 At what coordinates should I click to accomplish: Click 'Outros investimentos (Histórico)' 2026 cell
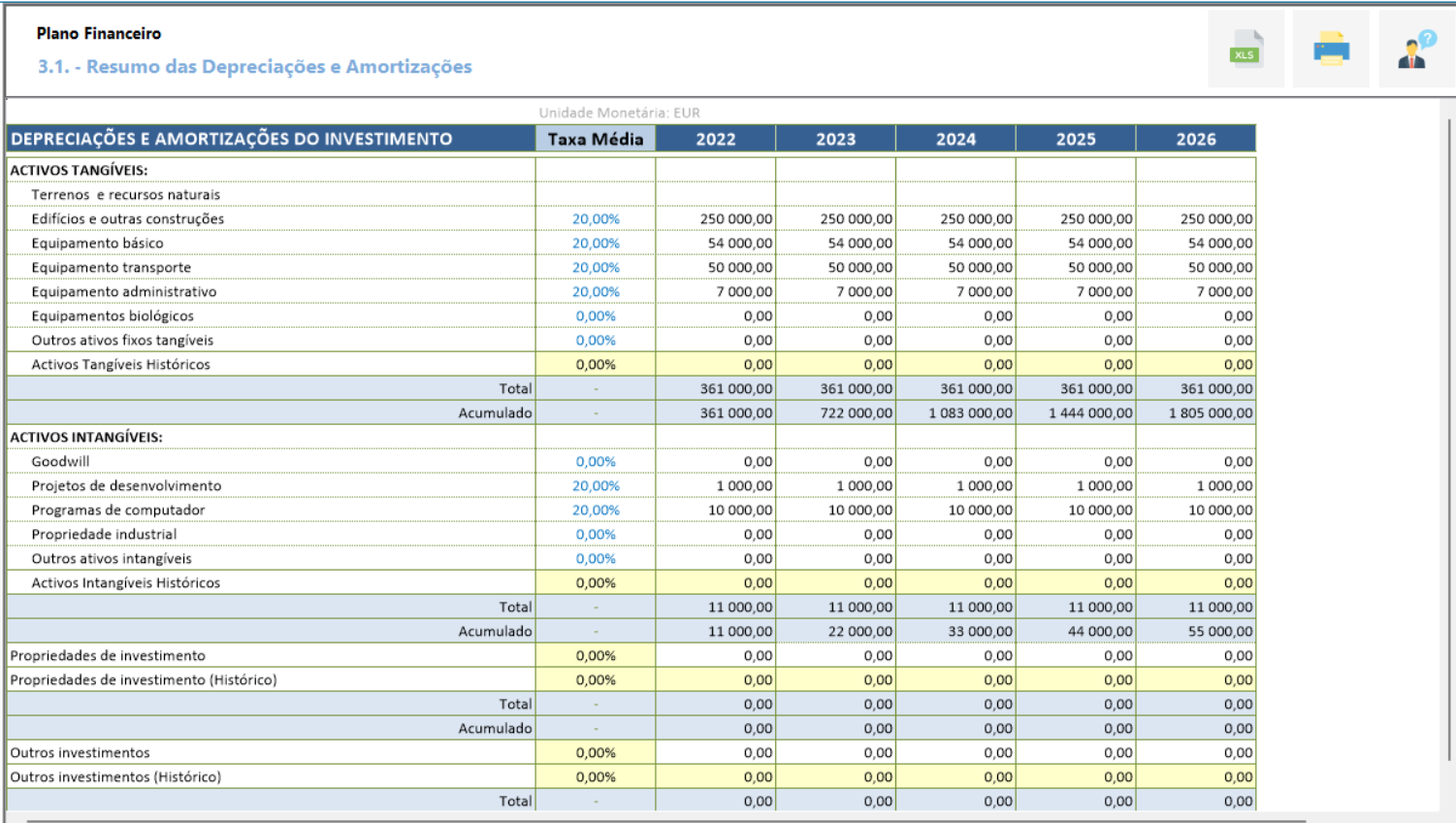(x=1196, y=777)
